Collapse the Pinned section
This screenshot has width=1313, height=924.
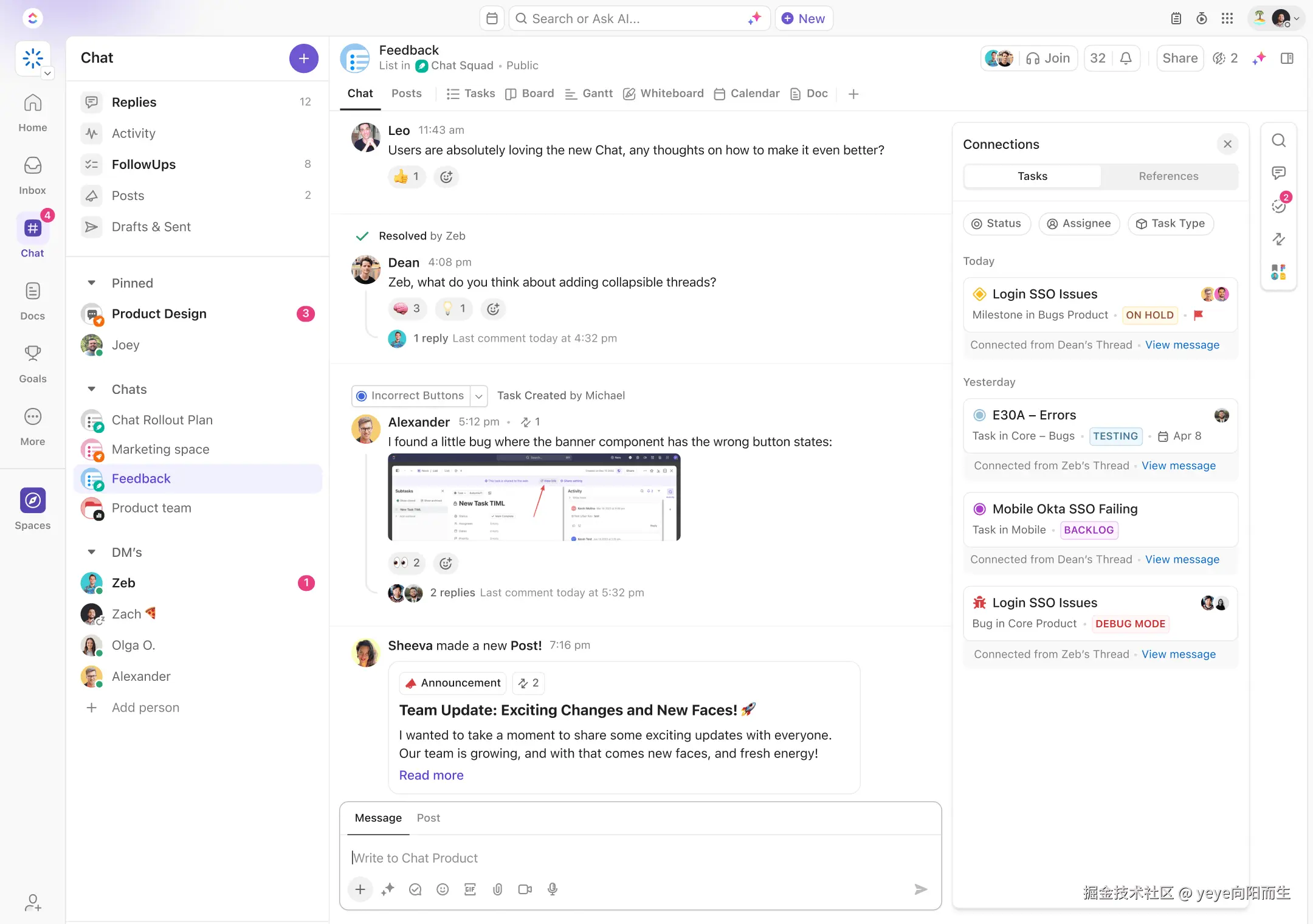[x=92, y=283]
